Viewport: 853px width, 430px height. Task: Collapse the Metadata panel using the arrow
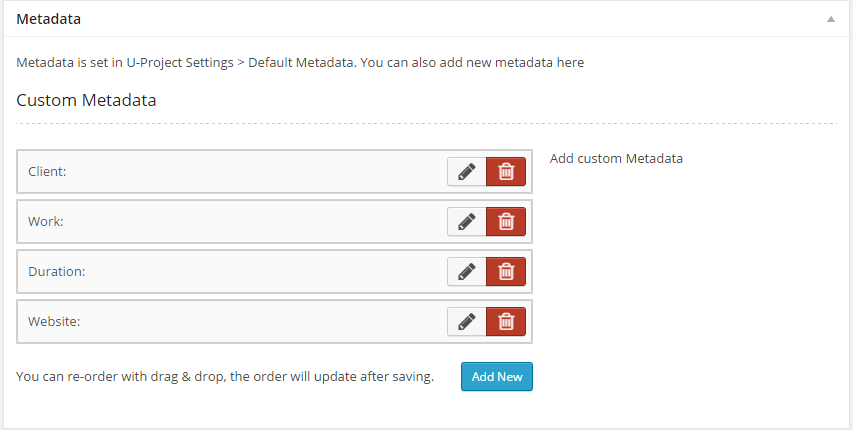(831, 19)
